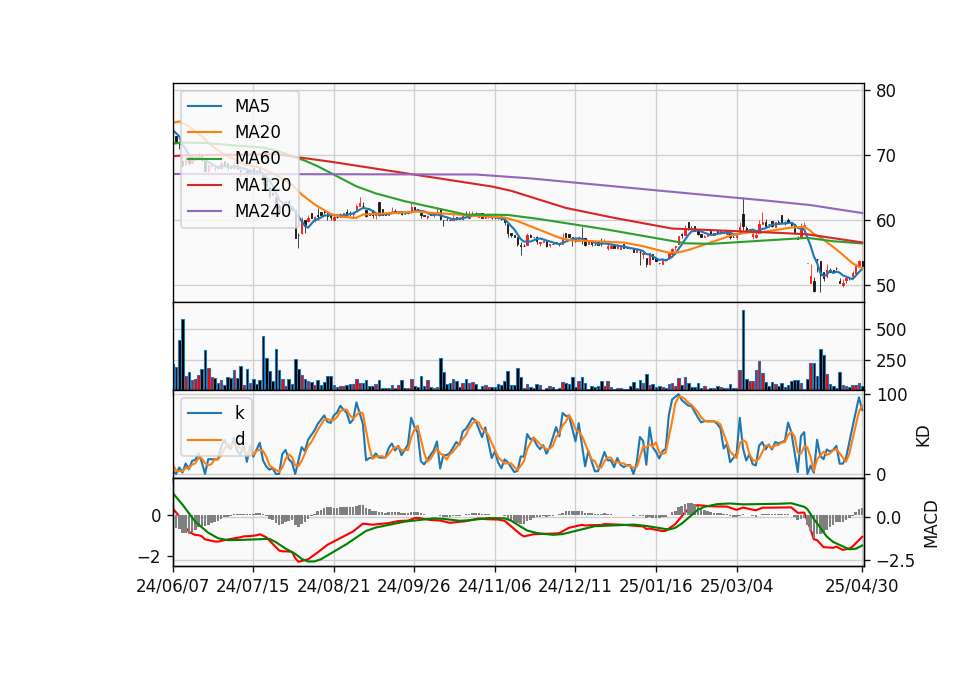Click the 25/01/16 date label
The image size is (960, 690).
point(656,586)
